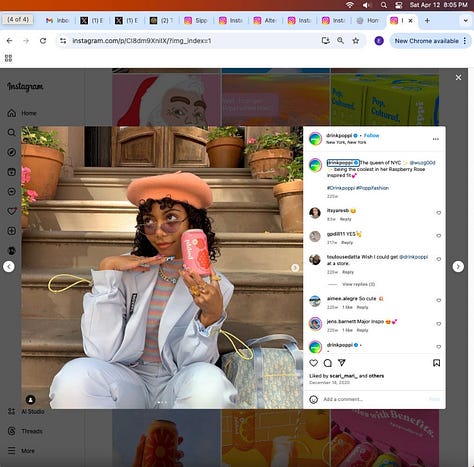
Task: Save the post with bookmark icon
Action: coord(436,363)
